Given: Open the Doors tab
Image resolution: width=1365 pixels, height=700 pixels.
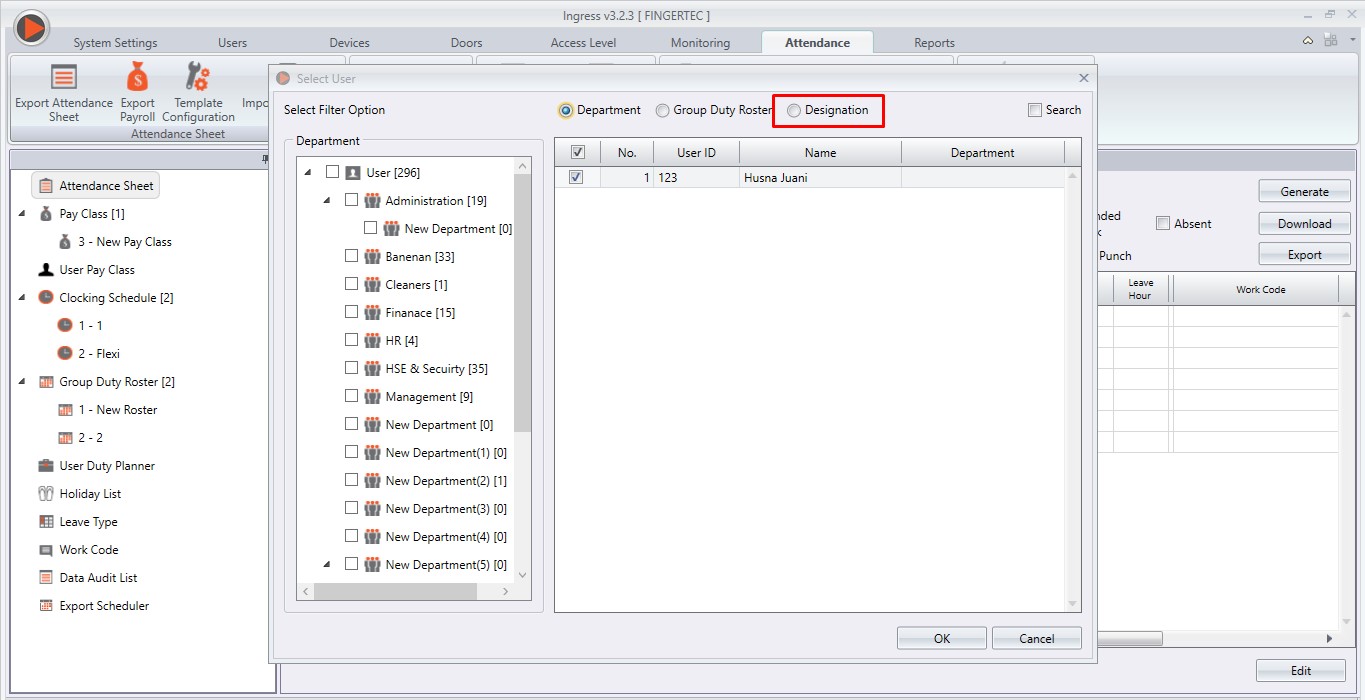Looking at the screenshot, I should tap(466, 43).
